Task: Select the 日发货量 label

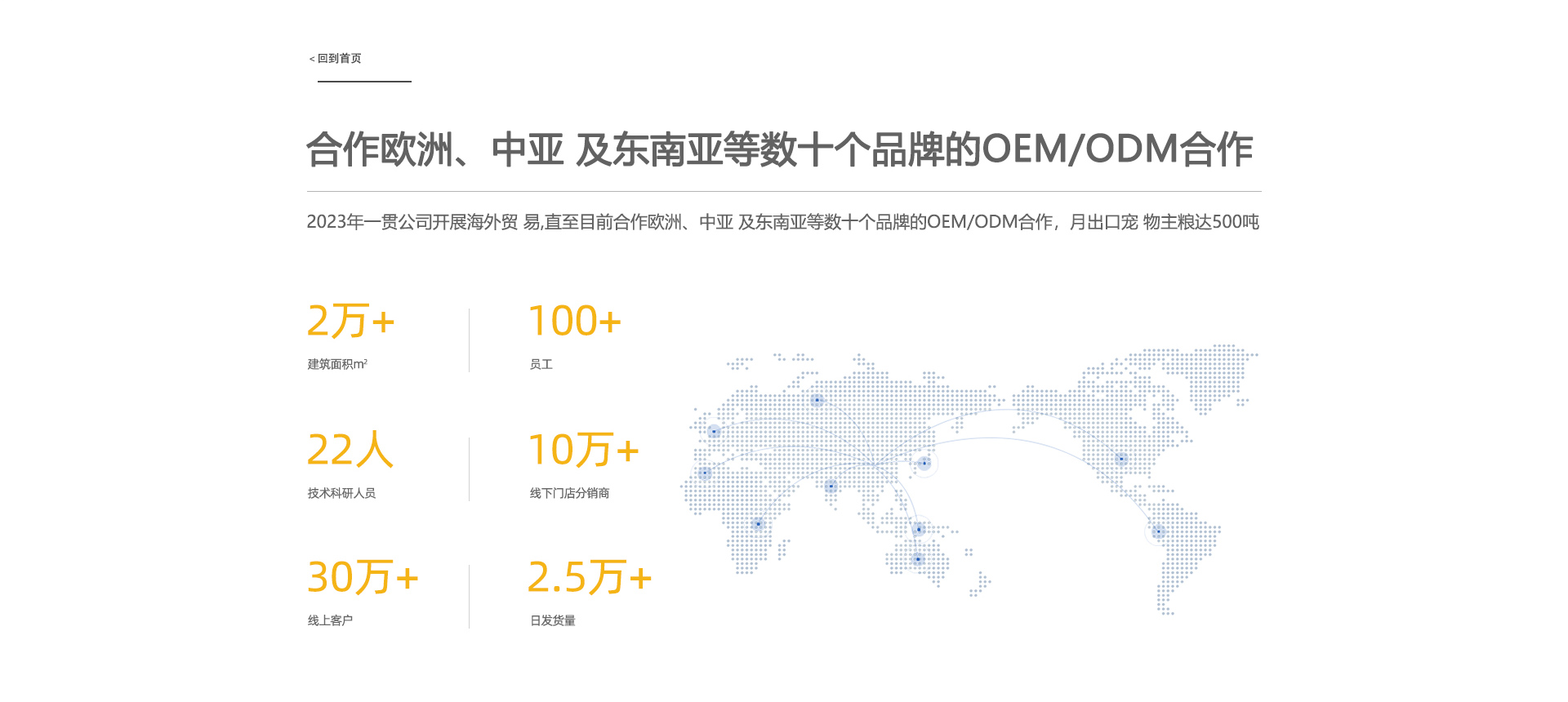Action: (553, 620)
